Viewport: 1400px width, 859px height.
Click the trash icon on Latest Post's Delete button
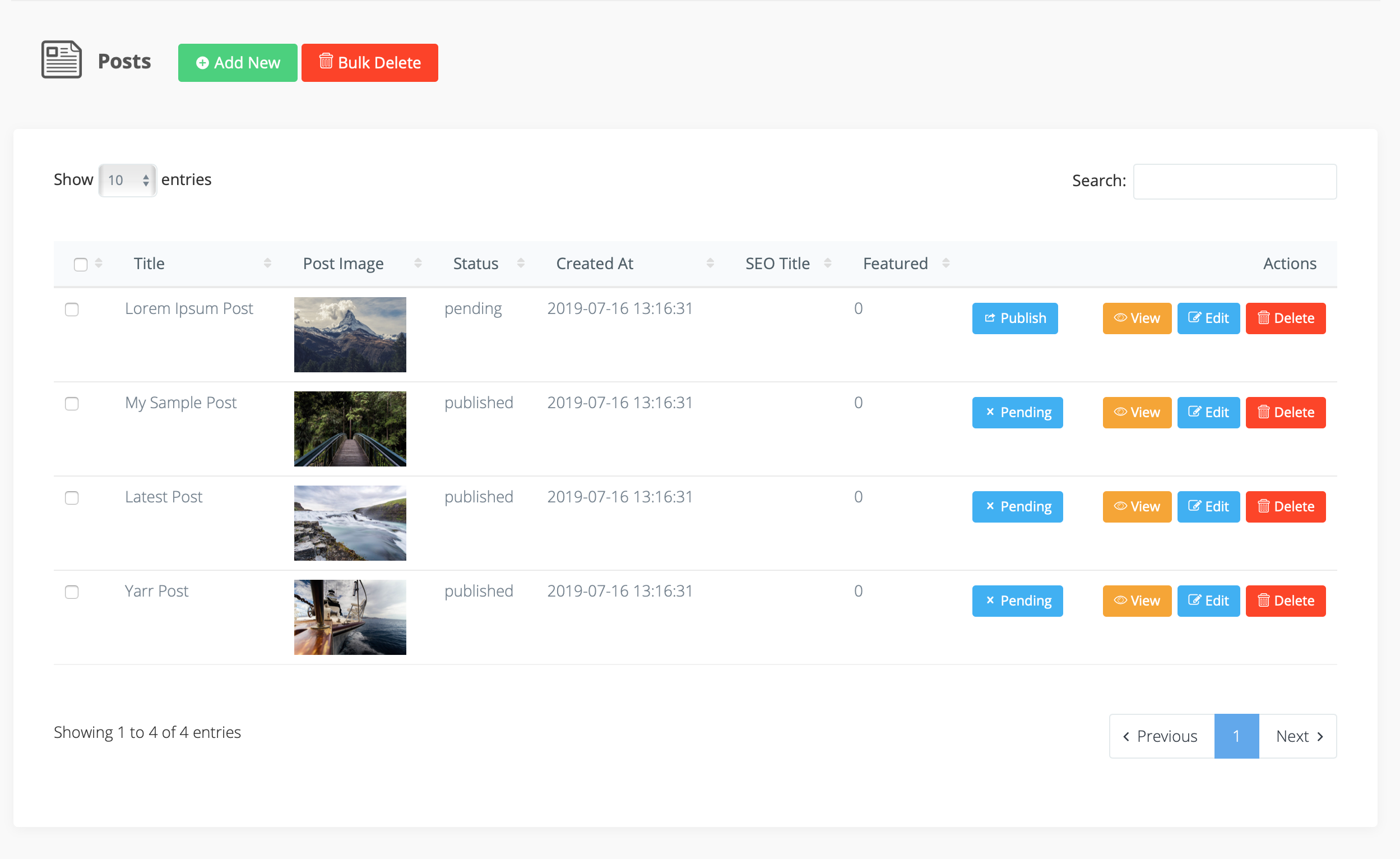pyautogui.click(x=1264, y=506)
